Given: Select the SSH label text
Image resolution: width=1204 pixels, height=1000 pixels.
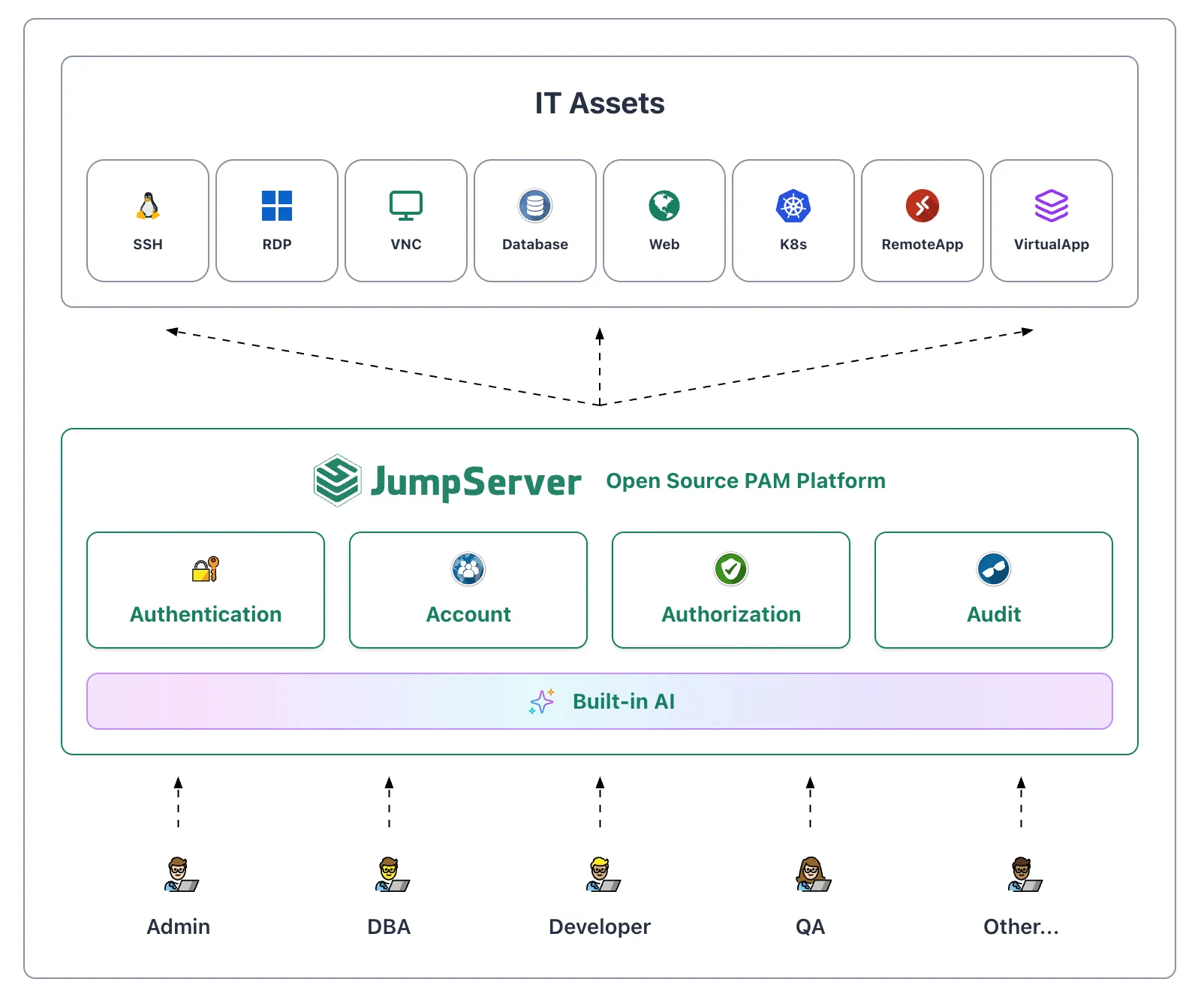Looking at the screenshot, I should tap(148, 244).
